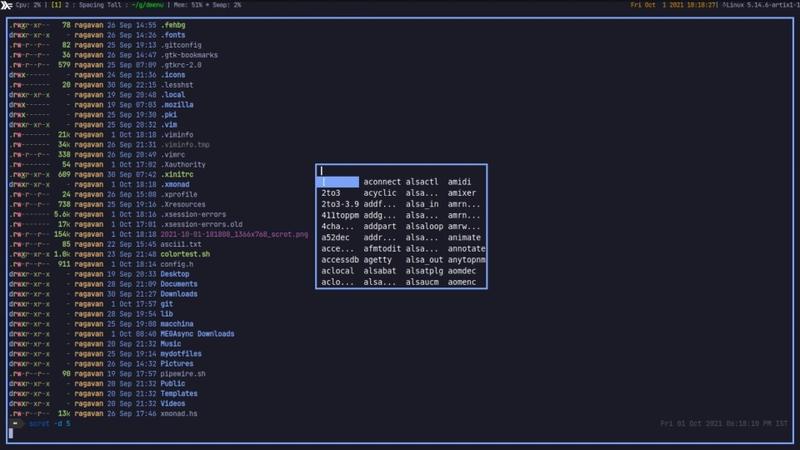The width and height of the screenshot is (800, 450).
Task: Click the .xmonad directory name
Action: tap(175, 185)
